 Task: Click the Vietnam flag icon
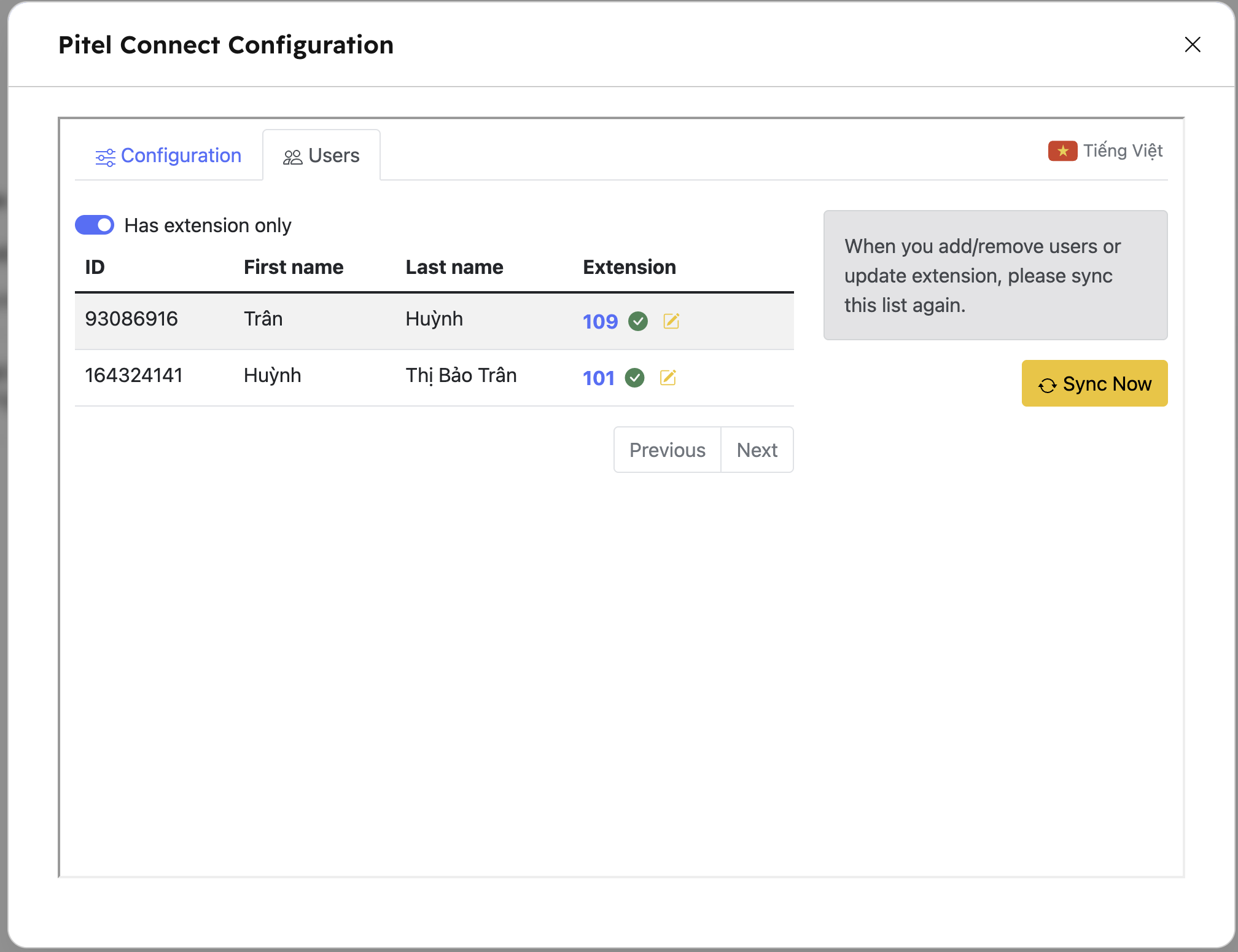1062,150
